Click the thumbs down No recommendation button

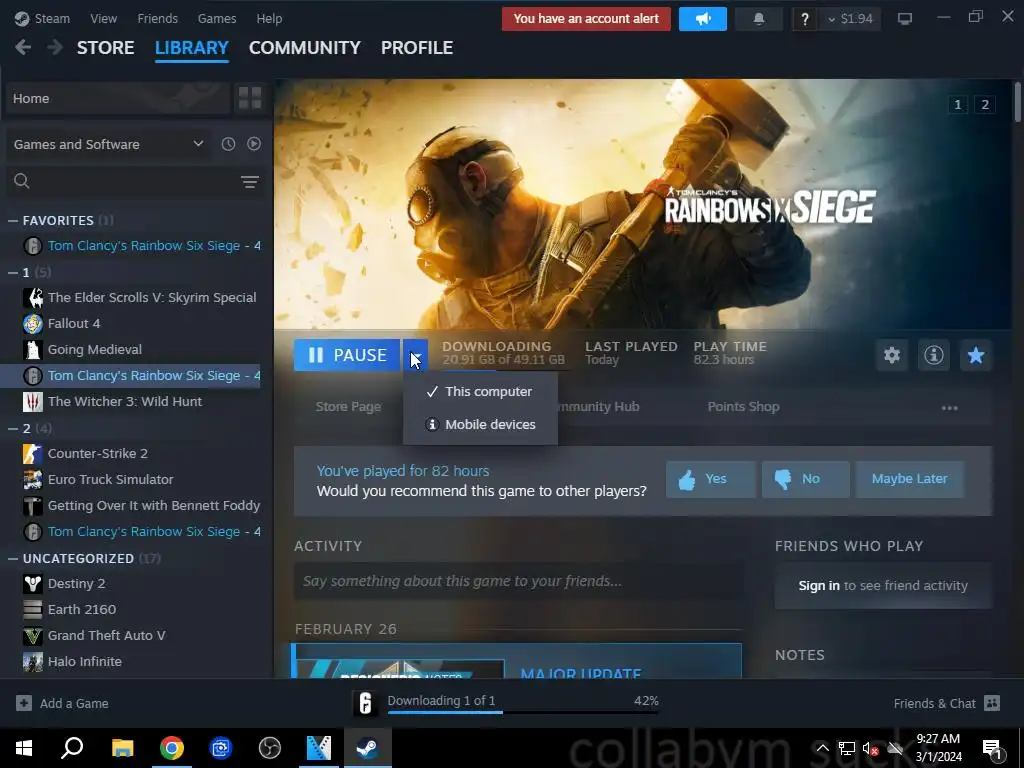[x=805, y=479]
